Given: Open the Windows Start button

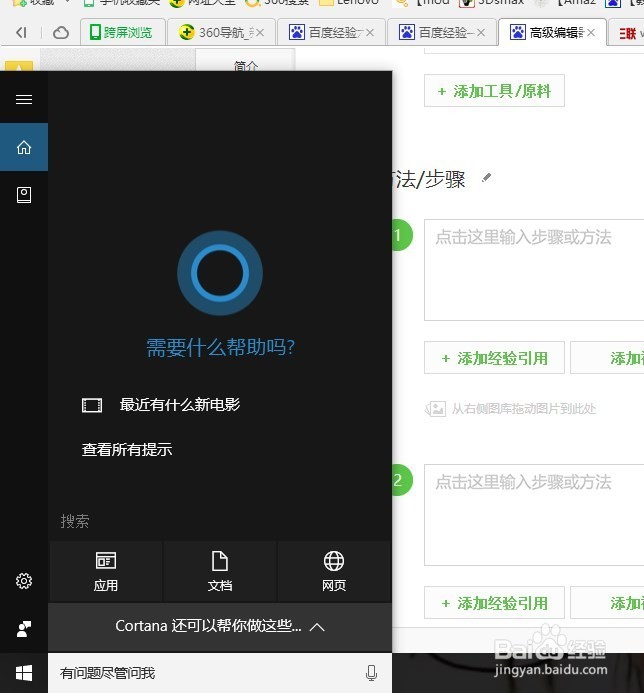Looking at the screenshot, I should point(24,673).
